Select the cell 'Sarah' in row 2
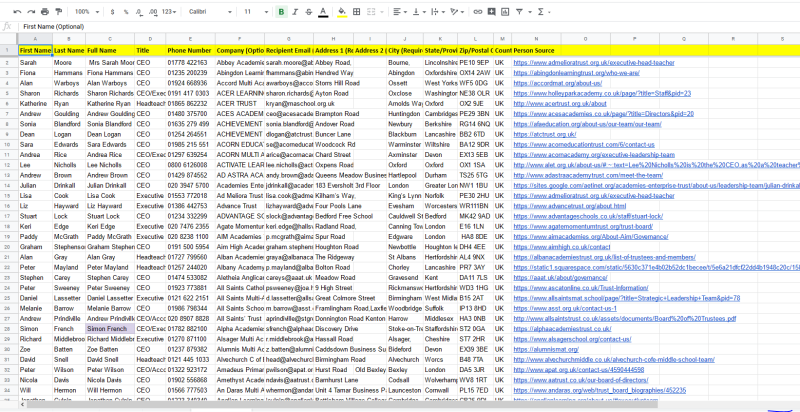Image resolution: width=800 pixels, height=412 pixels. [x=35, y=63]
